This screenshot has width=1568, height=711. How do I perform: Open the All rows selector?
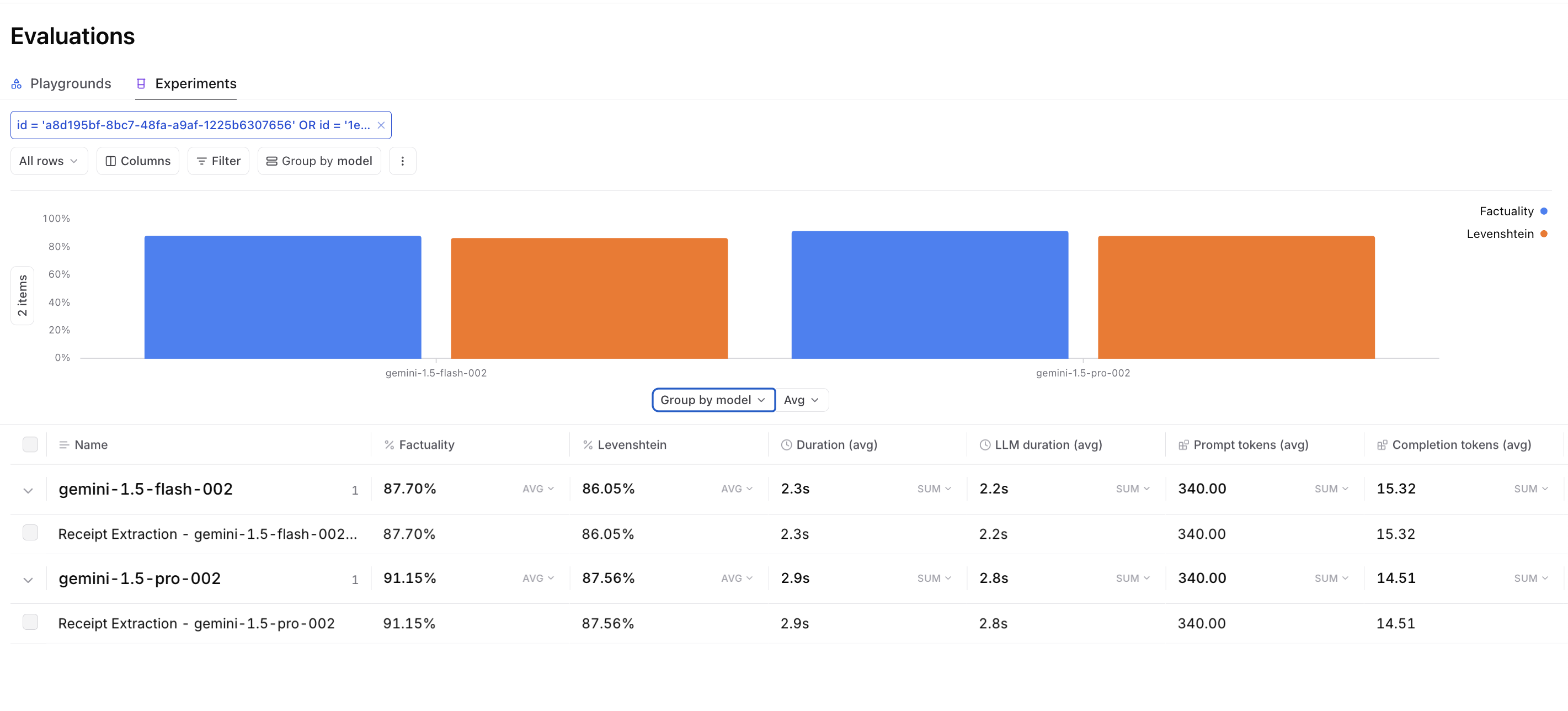pyautogui.click(x=49, y=161)
